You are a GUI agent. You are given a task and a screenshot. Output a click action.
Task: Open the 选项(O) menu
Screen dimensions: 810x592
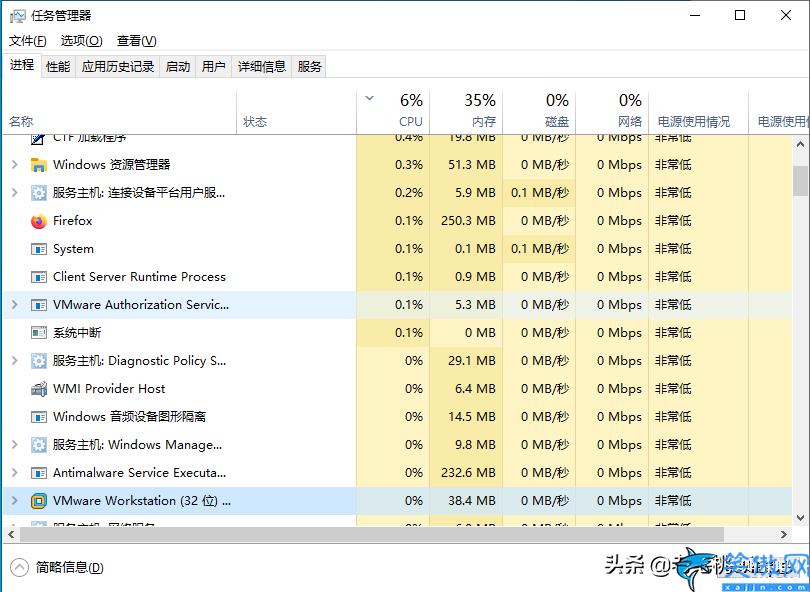pyautogui.click(x=82, y=41)
